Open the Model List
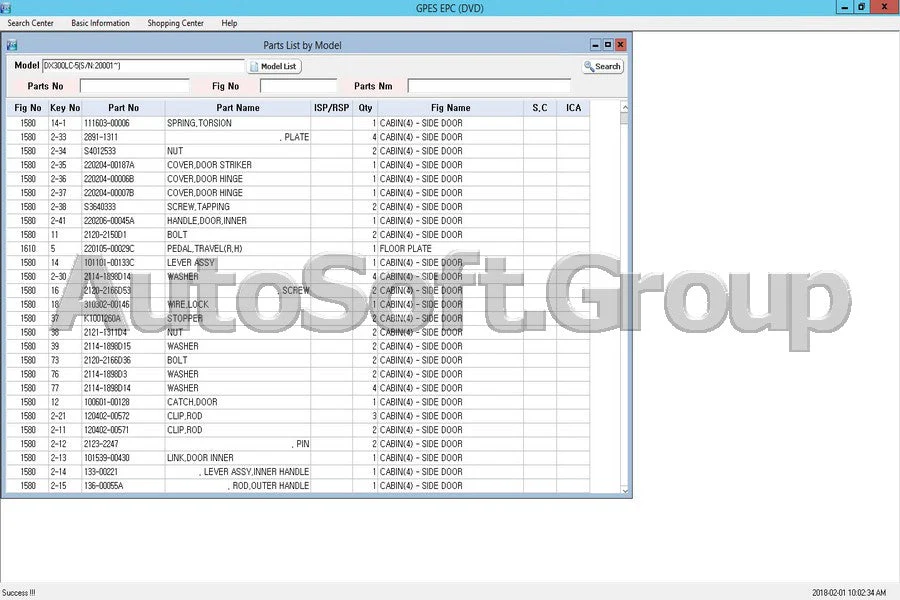Screen dimensions: 900x600 click(274, 66)
